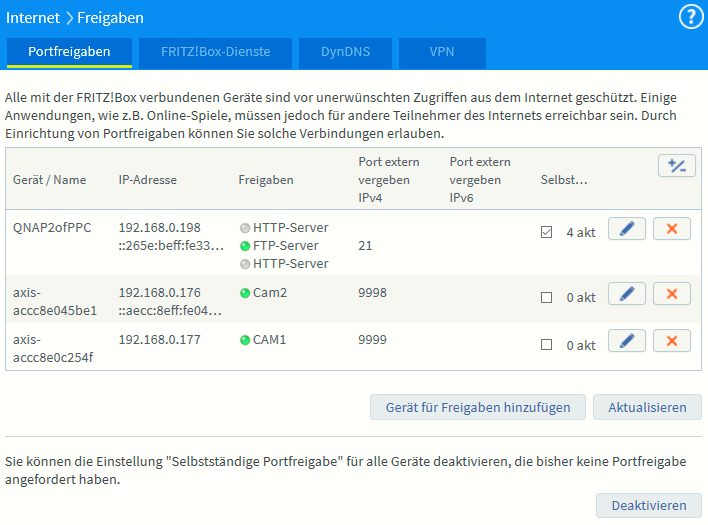Click the green FTP-Server status indicator
This screenshot has width=708, height=525.
point(245,246)
